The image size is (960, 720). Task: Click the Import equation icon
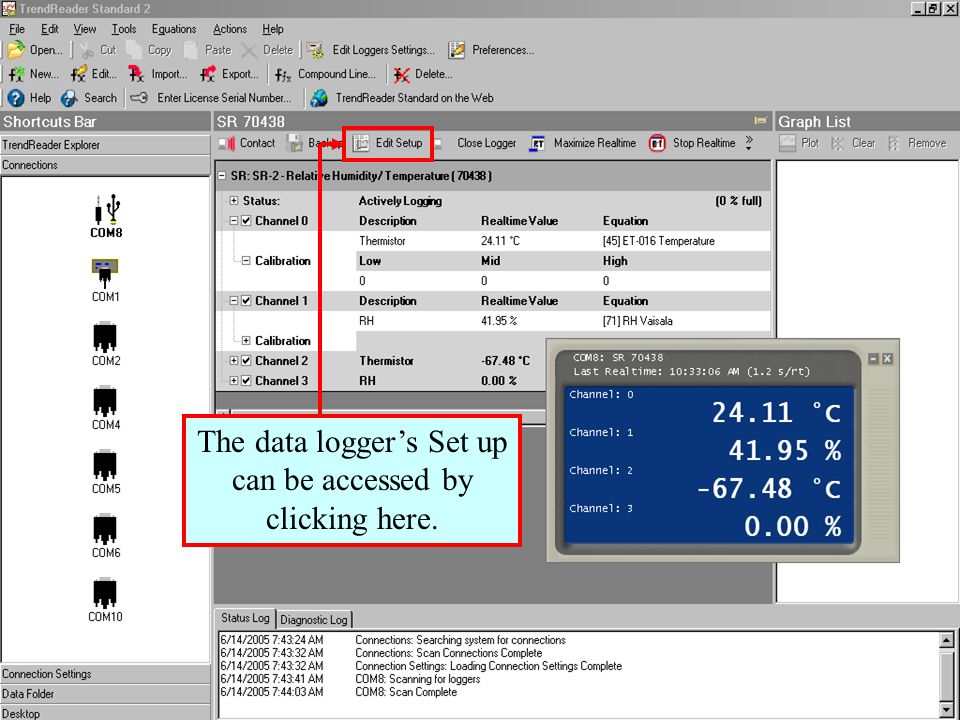pyautogui.click(x=137, y=74)
